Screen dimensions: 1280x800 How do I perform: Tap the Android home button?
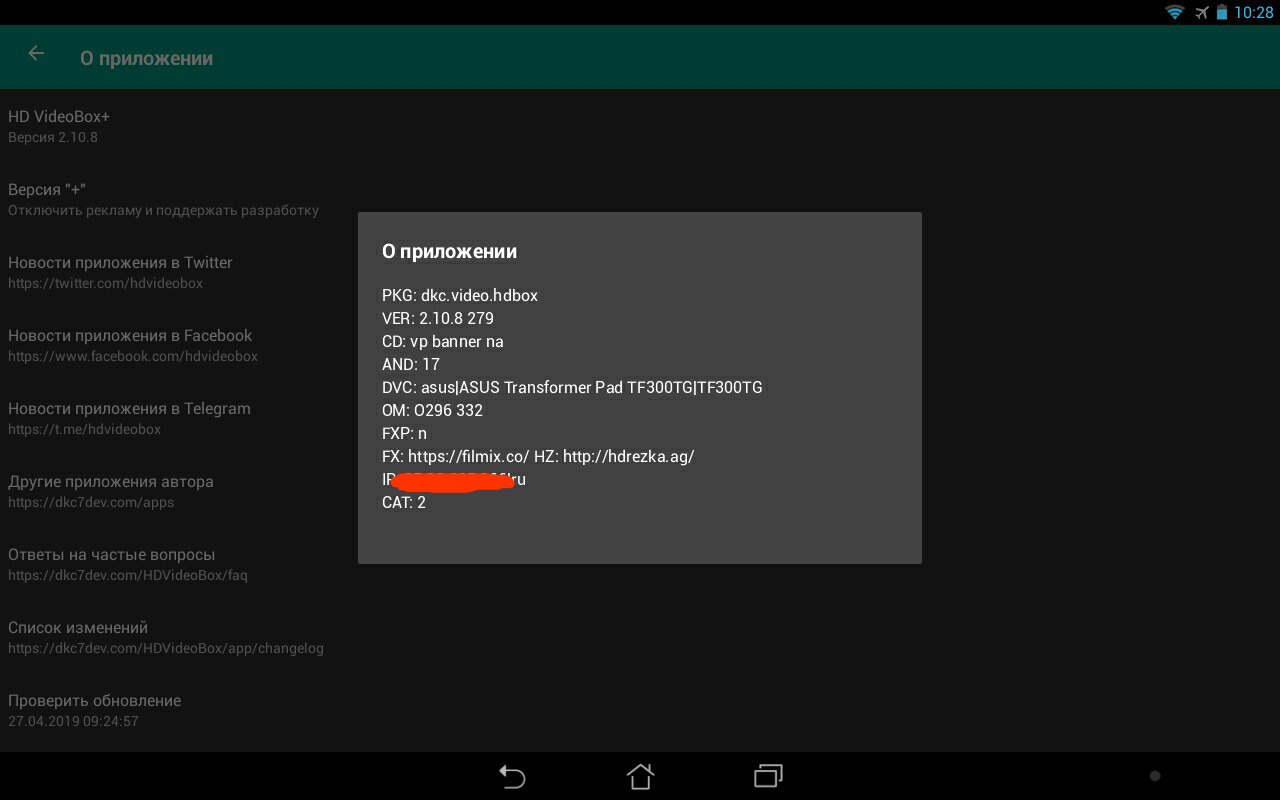[640, 776]
